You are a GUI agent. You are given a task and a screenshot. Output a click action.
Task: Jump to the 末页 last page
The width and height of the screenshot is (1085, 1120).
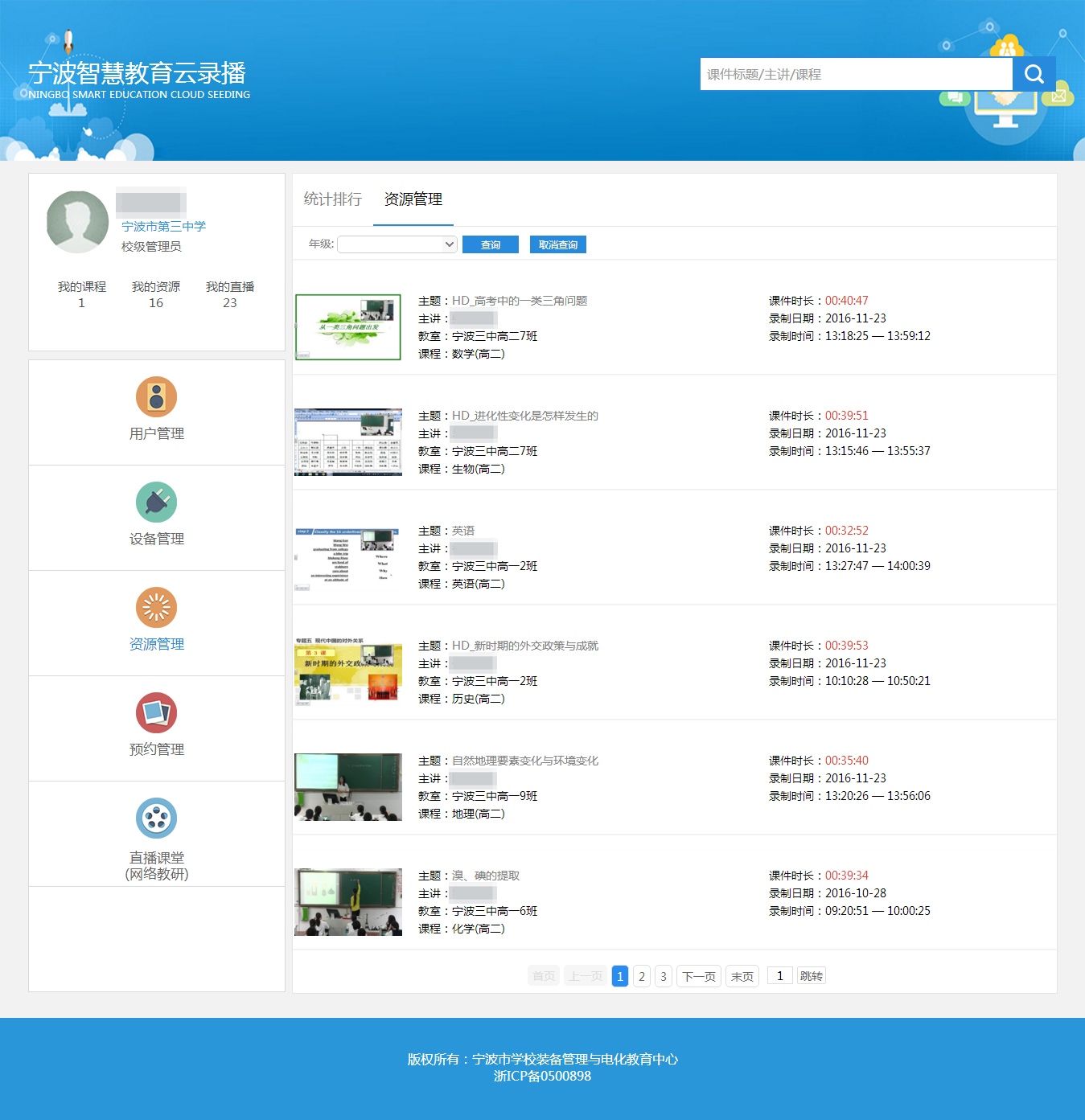tap(742, 976)
